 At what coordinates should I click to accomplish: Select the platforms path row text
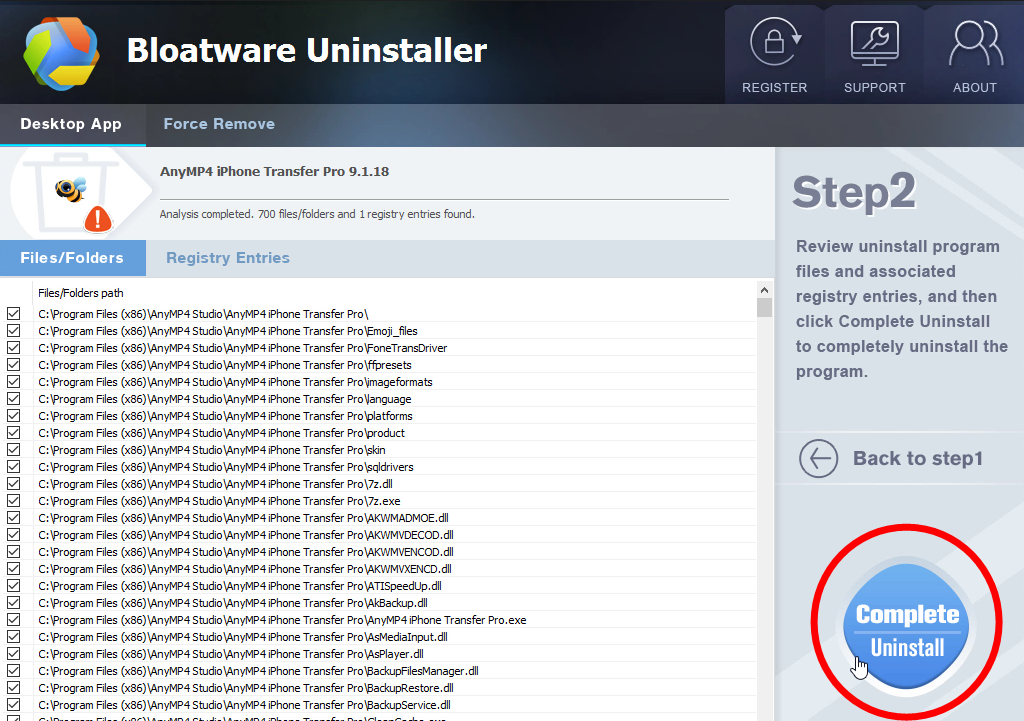pos(225,416)
